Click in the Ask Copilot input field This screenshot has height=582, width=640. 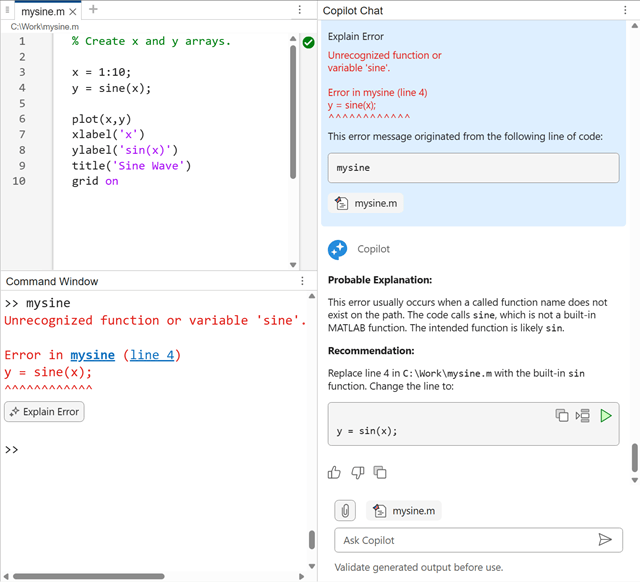(x=465, y=540)
